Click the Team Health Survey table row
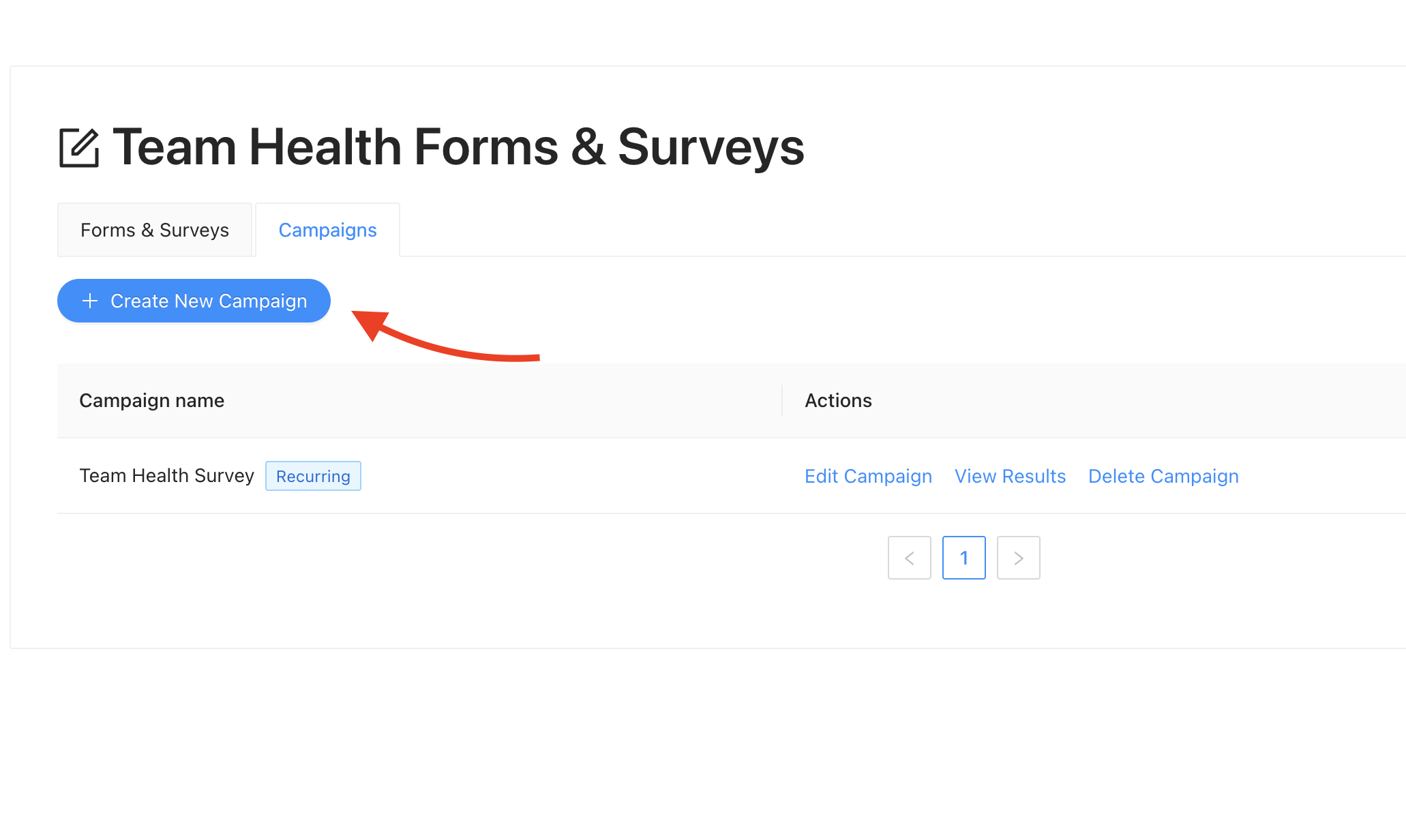The width and height of the screenshot is (1406, 840). tap(732, 476)
